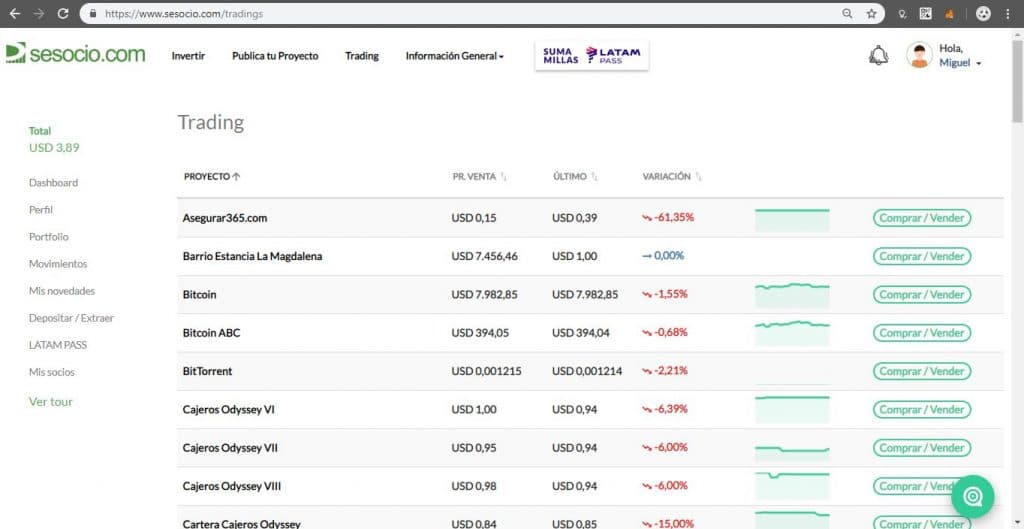Open Portfolio in the sidebar
This screenshot has height=529, width=1024.
coord(48,237)
